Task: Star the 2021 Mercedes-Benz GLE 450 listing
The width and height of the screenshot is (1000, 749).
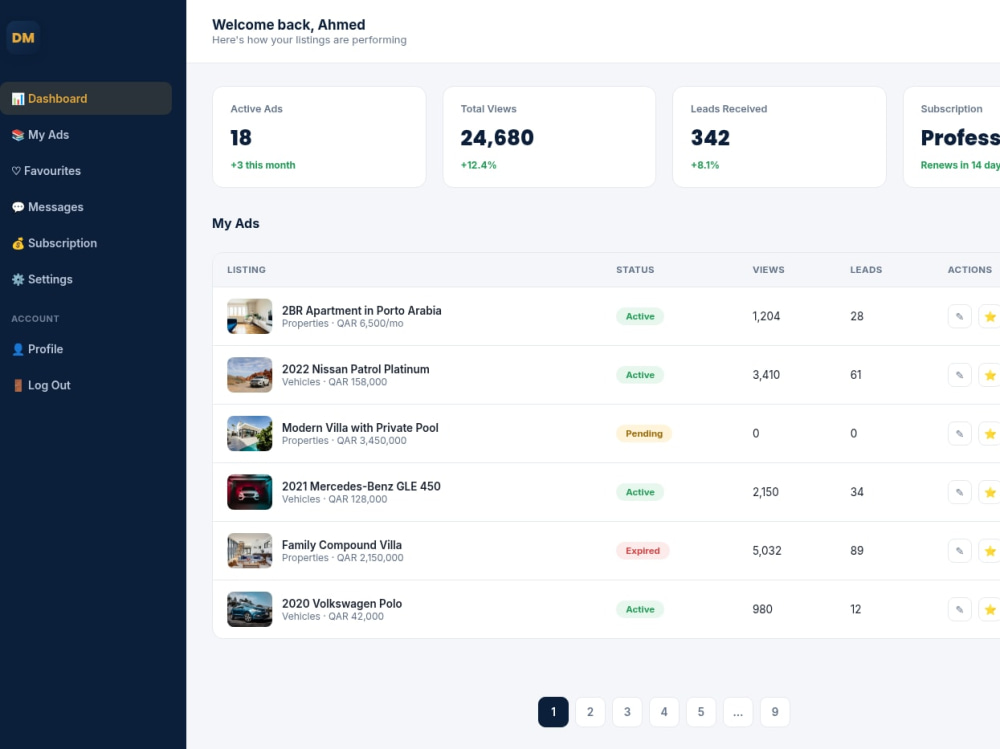Action: point(990,492)
